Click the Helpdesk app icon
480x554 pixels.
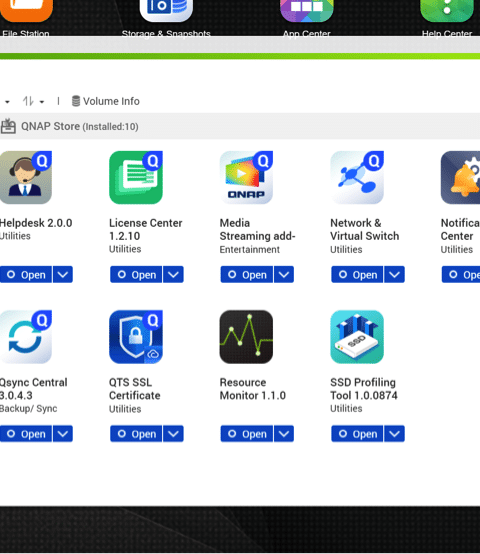26,177
